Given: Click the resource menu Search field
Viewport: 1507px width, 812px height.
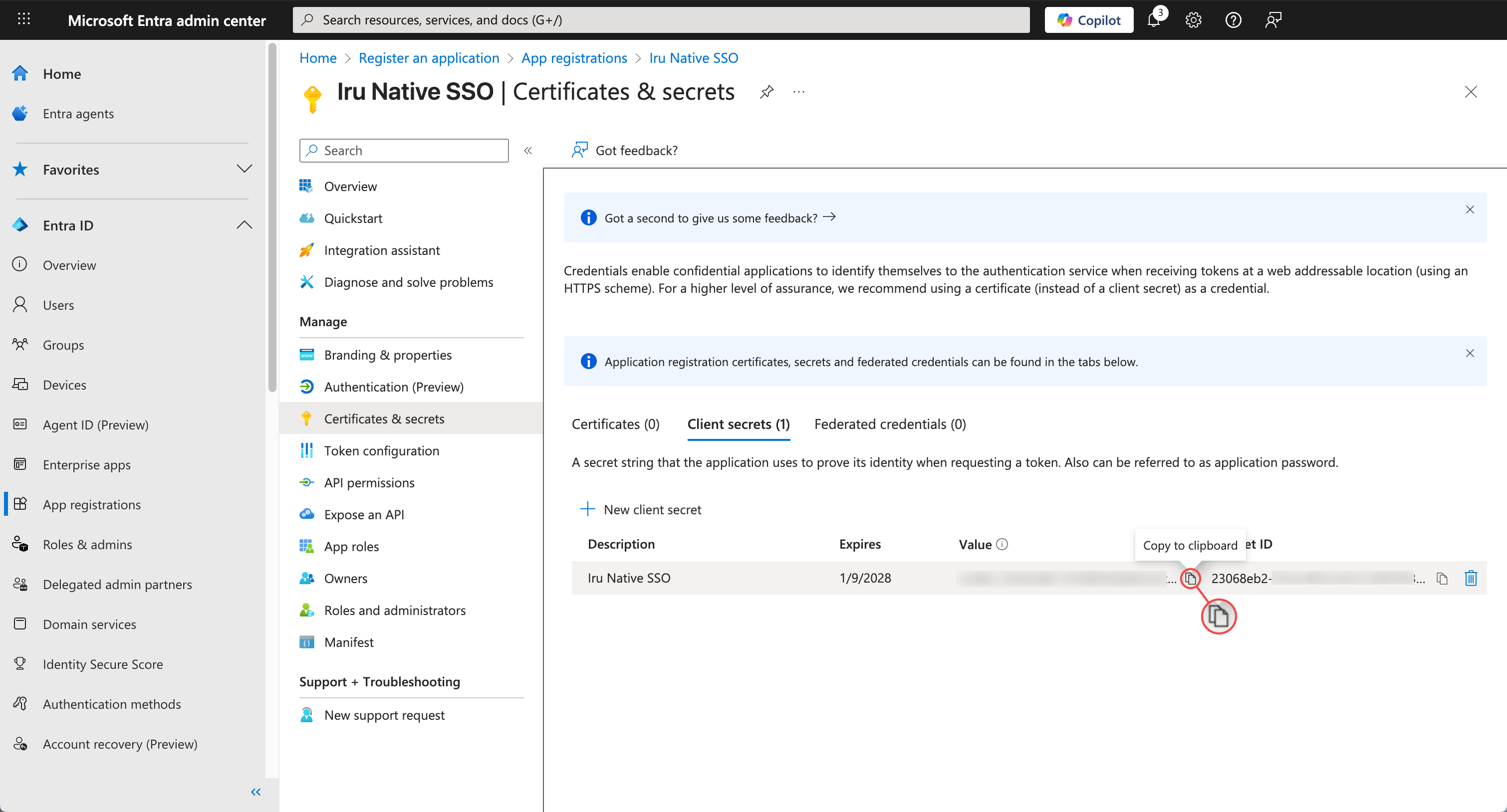Looking at the screenshot, I should pyautogui.click(x=404, y=150).
